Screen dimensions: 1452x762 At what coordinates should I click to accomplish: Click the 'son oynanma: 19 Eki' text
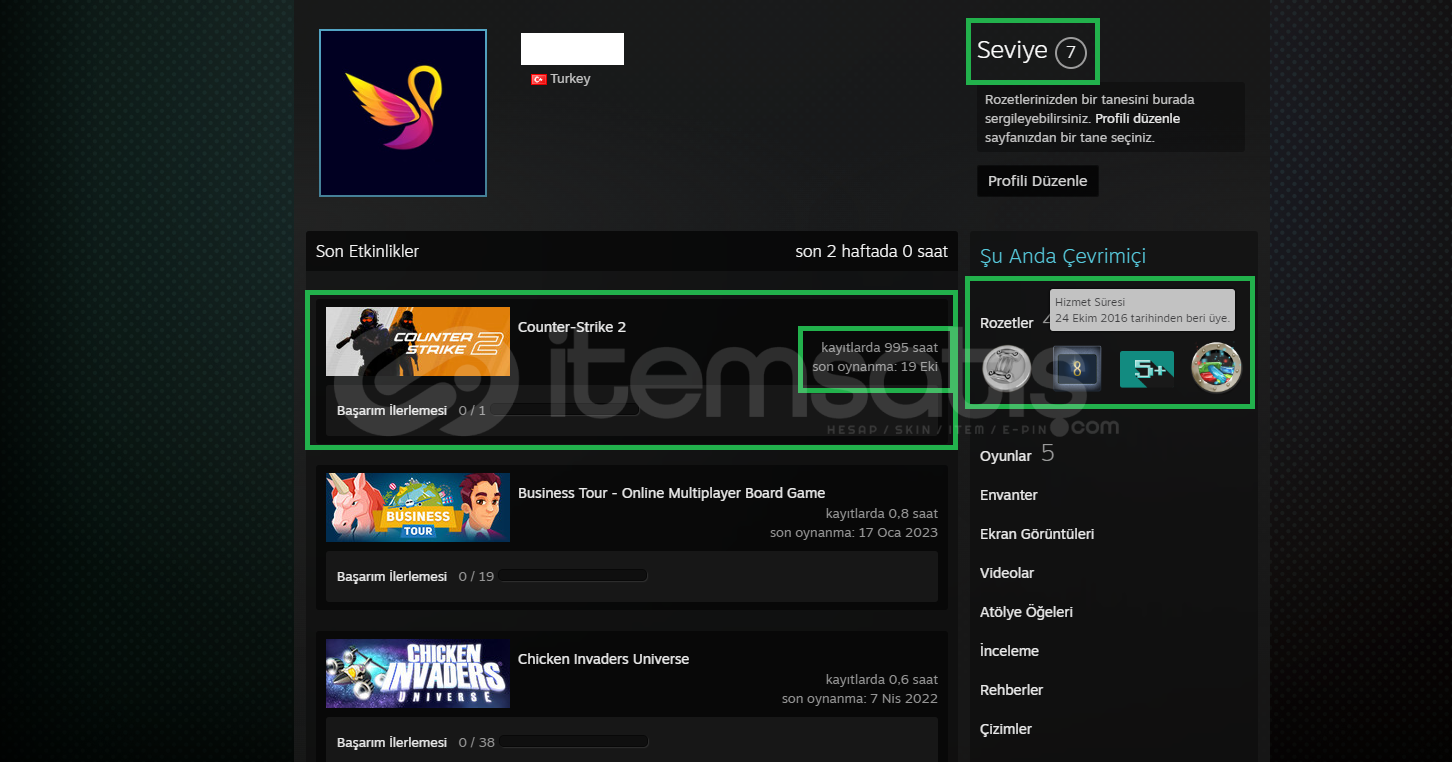click(x=875, y=367)
